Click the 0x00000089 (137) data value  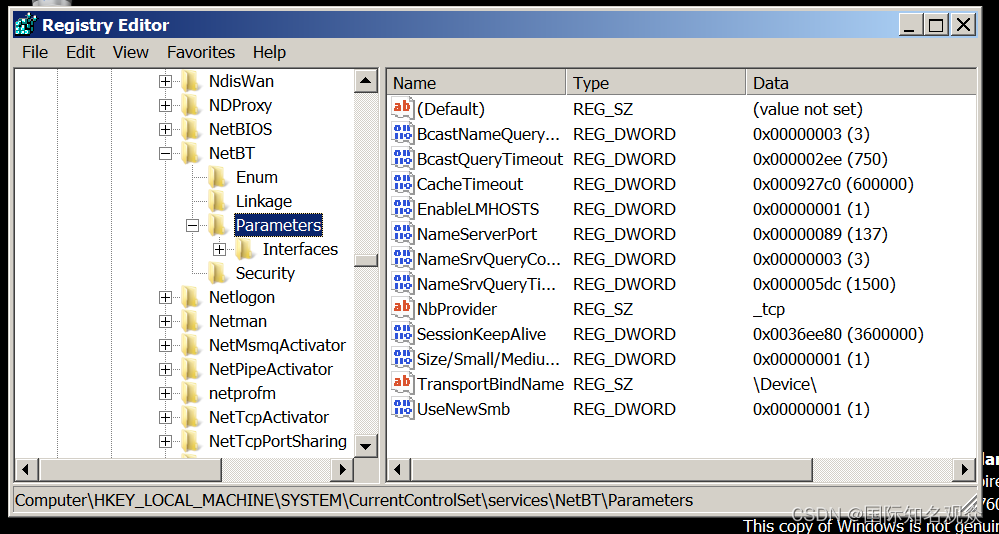(x=820, y=234)
